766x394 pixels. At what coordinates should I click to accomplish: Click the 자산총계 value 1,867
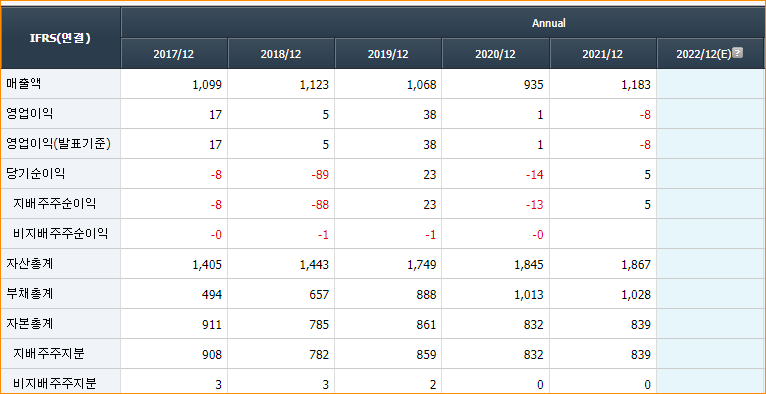point(637,265)
